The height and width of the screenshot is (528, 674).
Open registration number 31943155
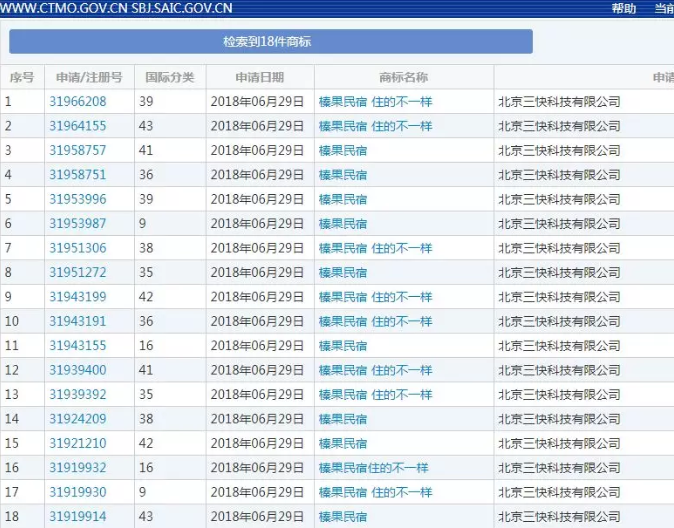pyautogui.click(x=77, y=346)
